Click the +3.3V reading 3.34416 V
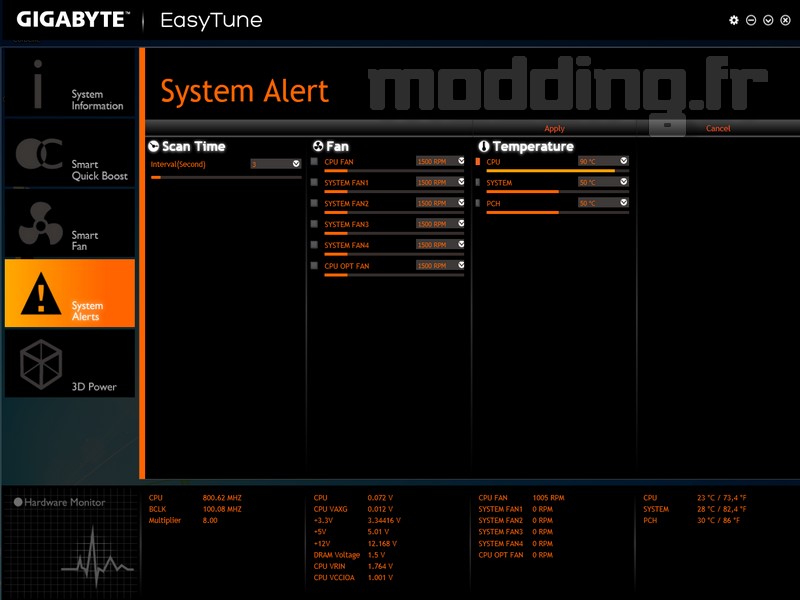 coord(384,520)
